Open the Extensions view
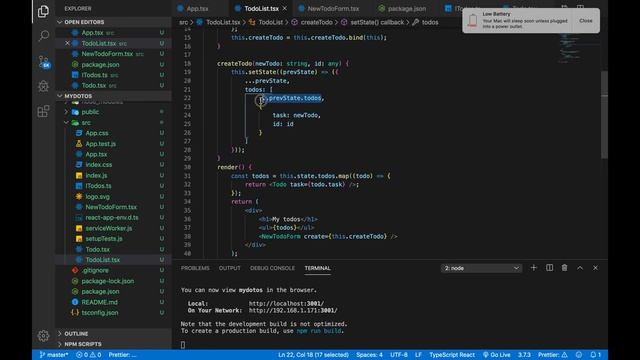 coord(43,111)
